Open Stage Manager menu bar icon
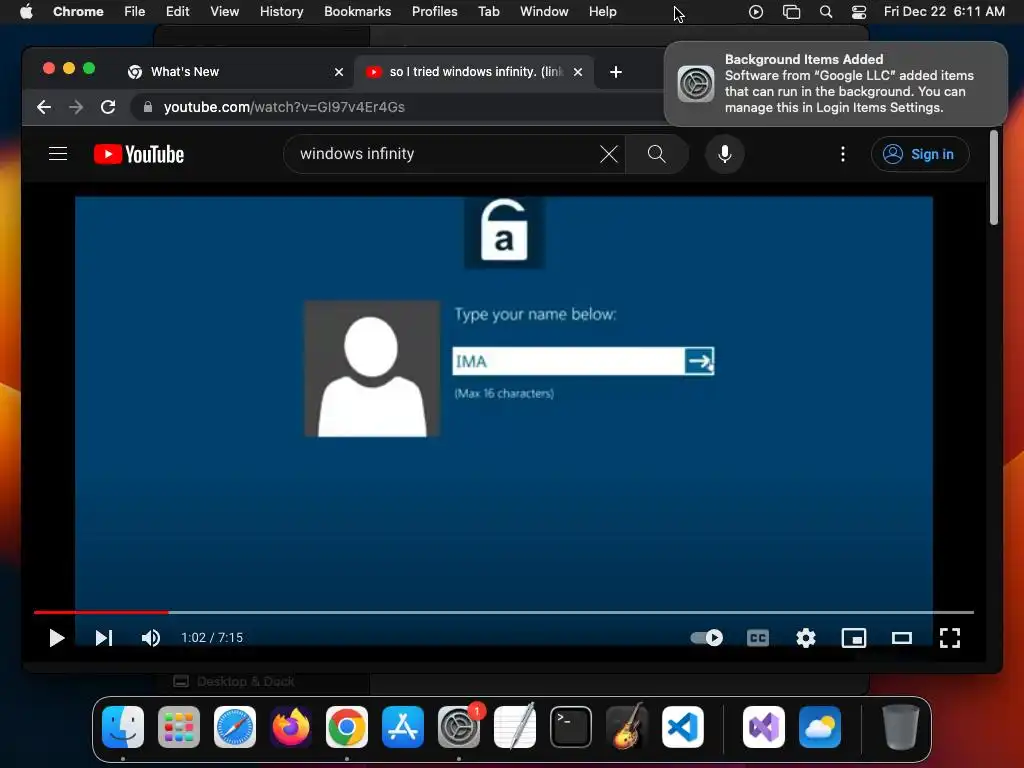The height and width of the screenshot is (768, 1024). [x=791, y=12]
